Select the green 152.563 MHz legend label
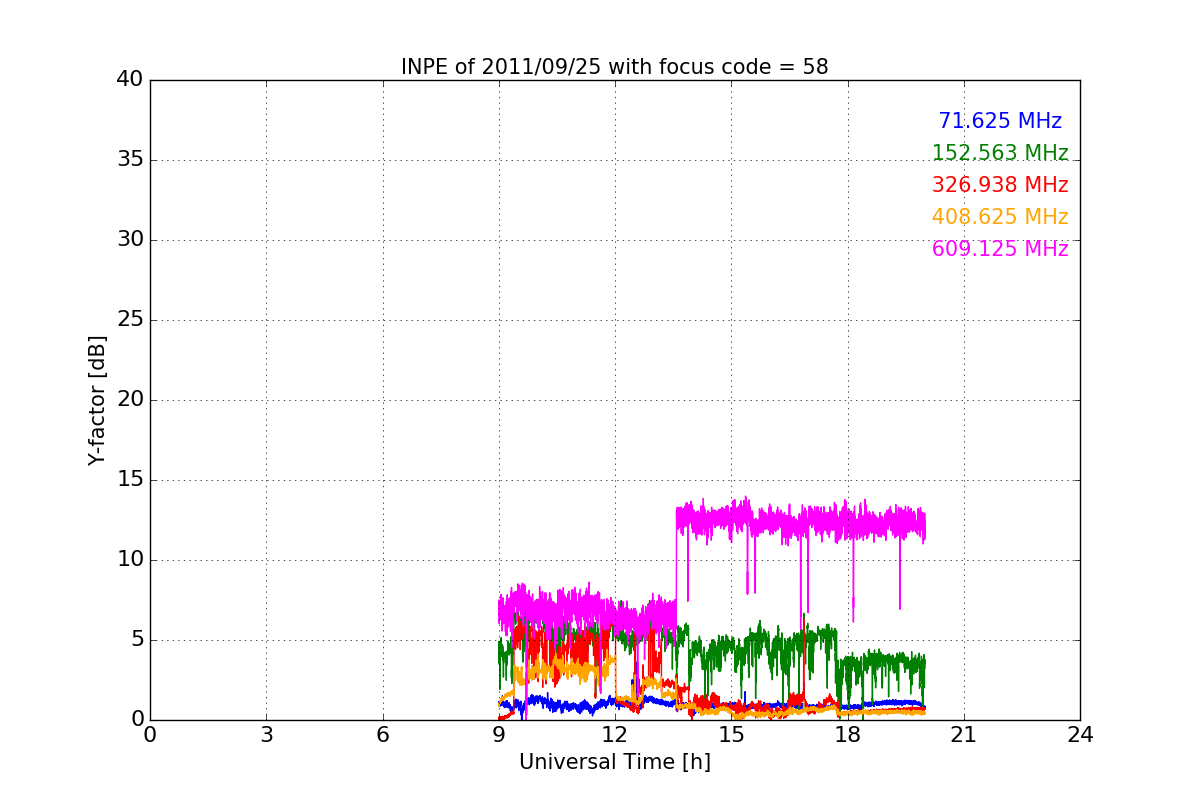Image resolution: width=1200 pixels, height=800 pixels. tap(1000, 153)
